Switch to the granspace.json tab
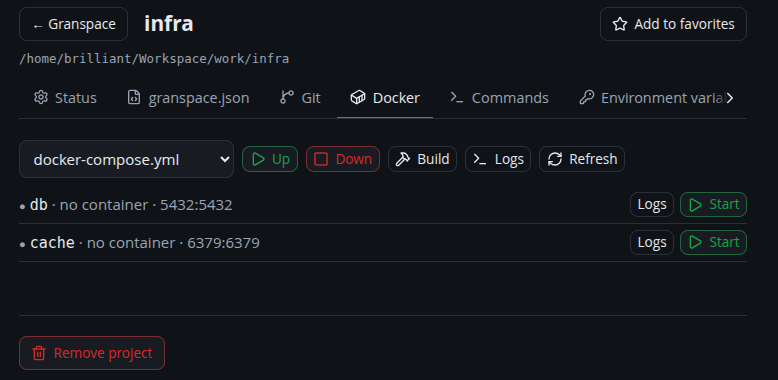Image resolution: width=778 pixels, height=380 pixels. (188, 98)
